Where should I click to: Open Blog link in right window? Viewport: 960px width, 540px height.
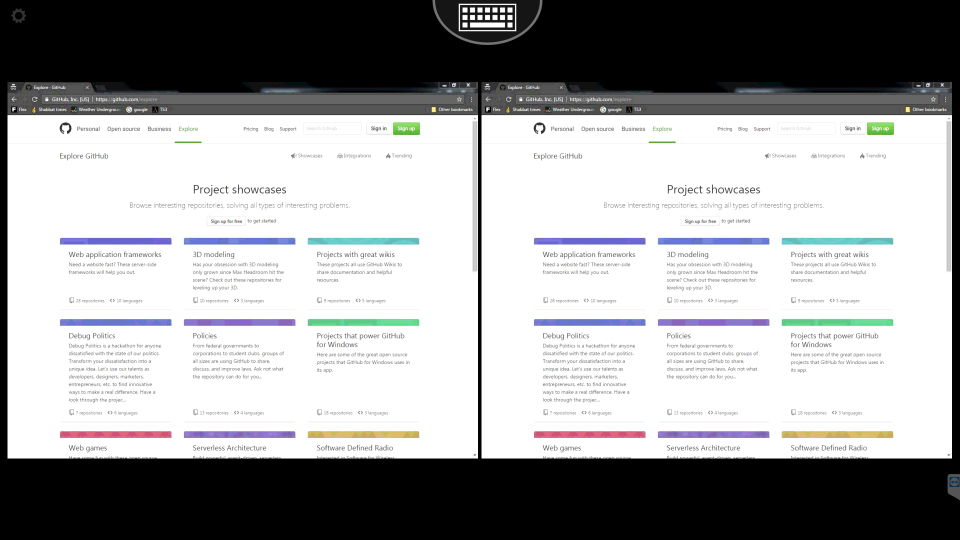pyautogui.click(x=743, y=129)
